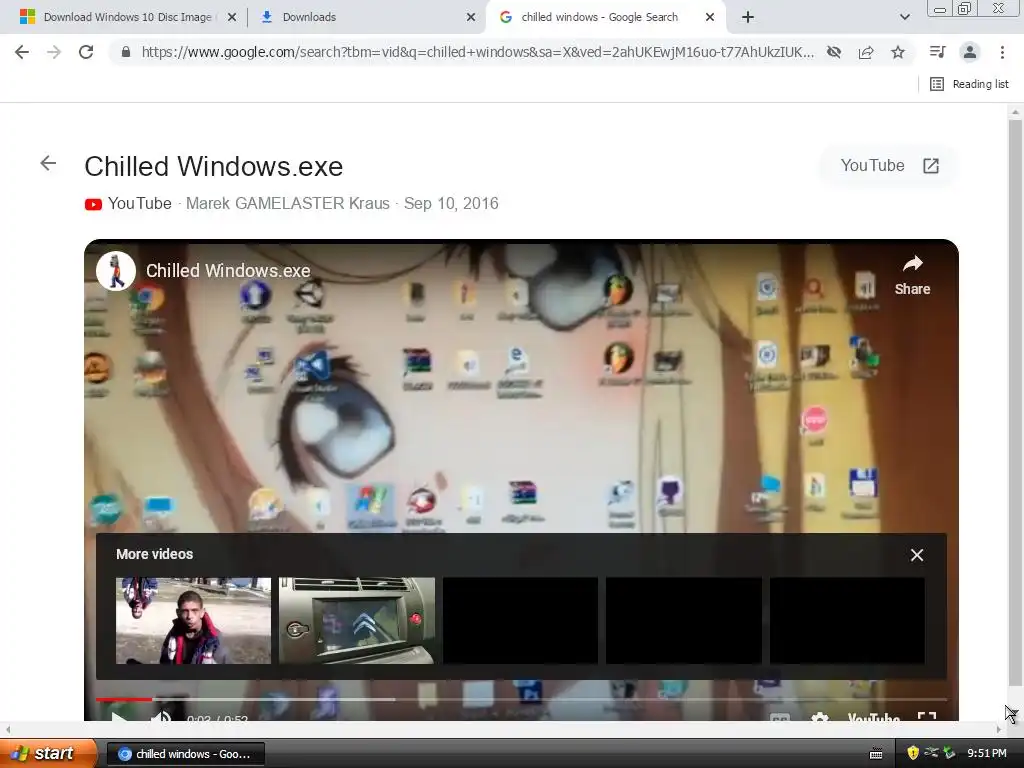The image size is (1024, 768).
Task: Click the Chilled Windows.exe title in the player
Action: [228, 271]
